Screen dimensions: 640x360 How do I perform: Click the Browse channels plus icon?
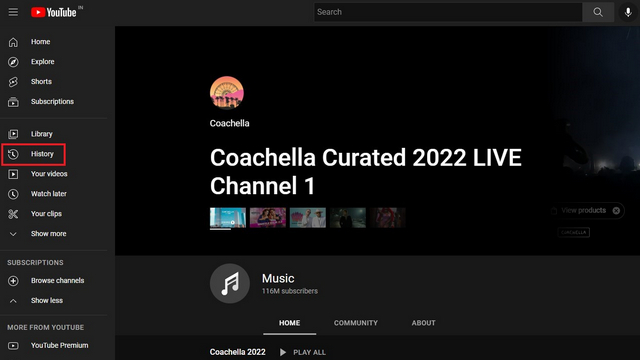coord(13,281)
